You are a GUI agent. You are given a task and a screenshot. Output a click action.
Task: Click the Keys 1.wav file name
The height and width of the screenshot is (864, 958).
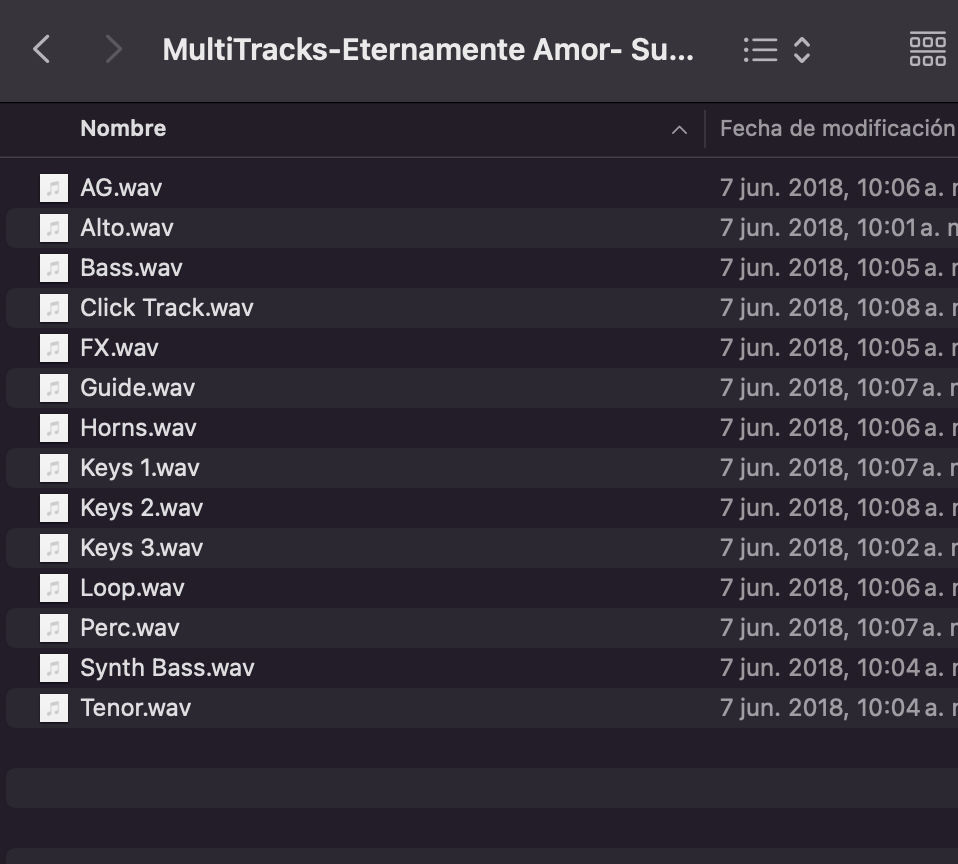[140, 468]
